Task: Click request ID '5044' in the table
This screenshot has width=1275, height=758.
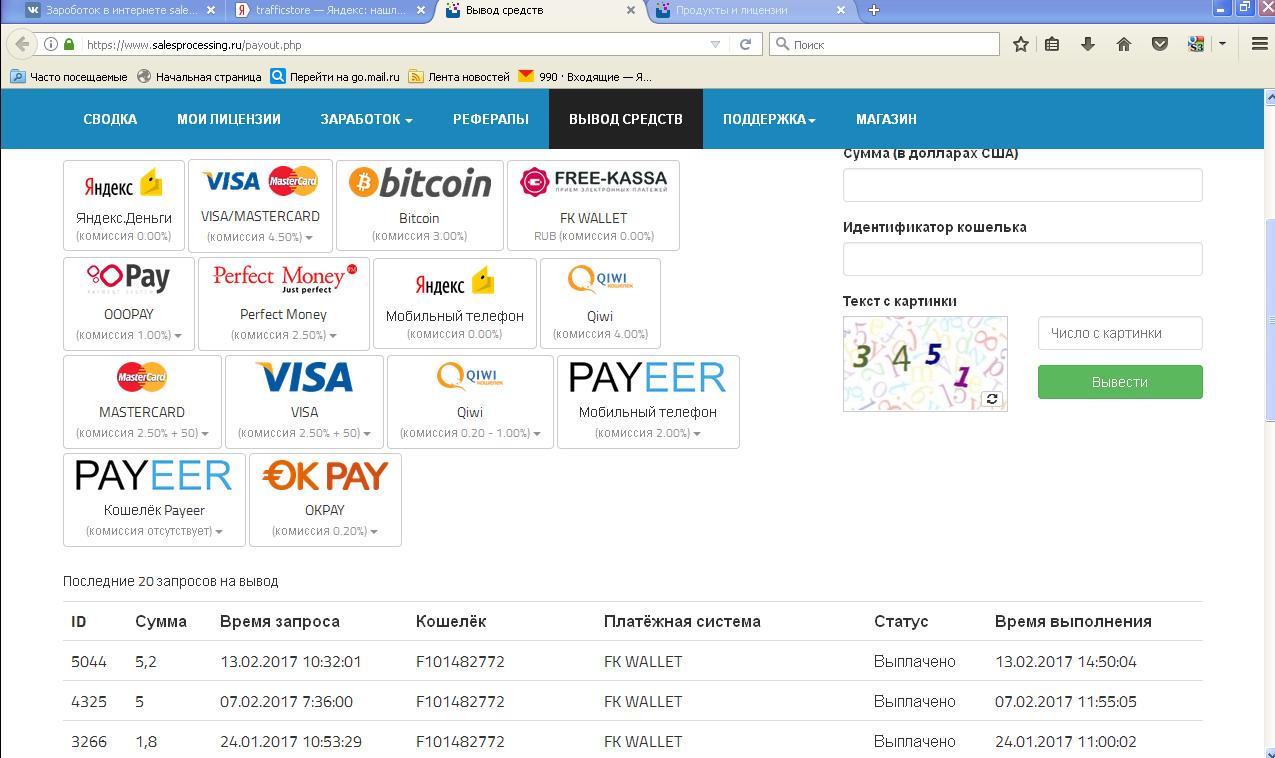Action: tap(88, 662)
